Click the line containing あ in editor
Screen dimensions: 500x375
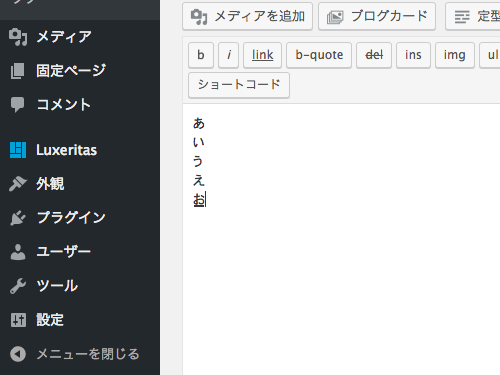coord(199,124)
